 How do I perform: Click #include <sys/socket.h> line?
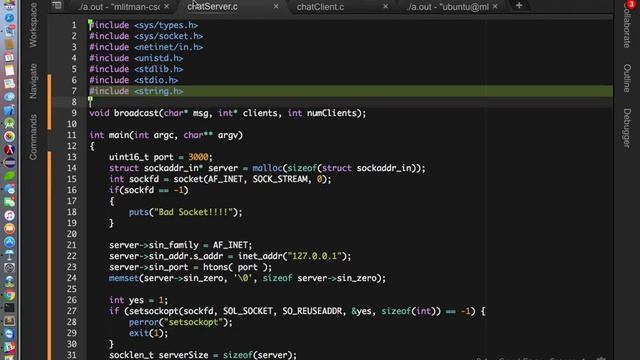click(146, 36)
